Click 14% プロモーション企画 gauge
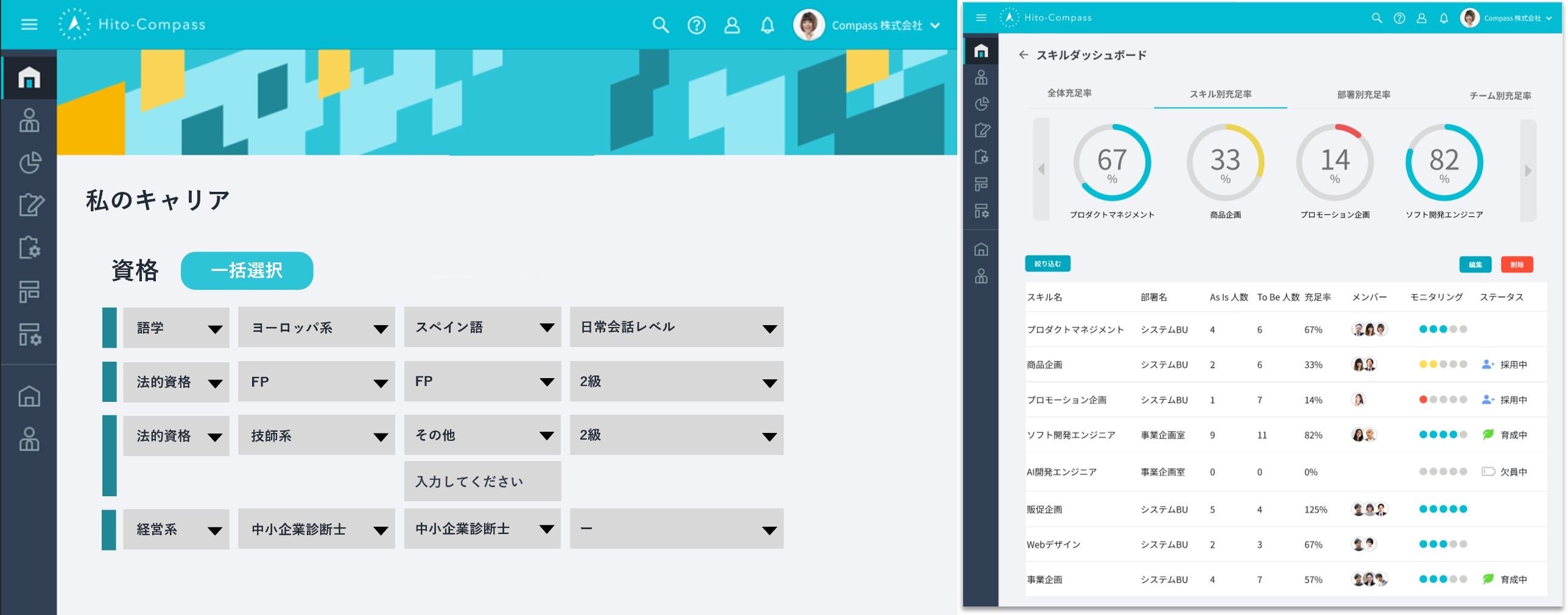This screenshot has height=615, width=1568. coord(1335,163)
